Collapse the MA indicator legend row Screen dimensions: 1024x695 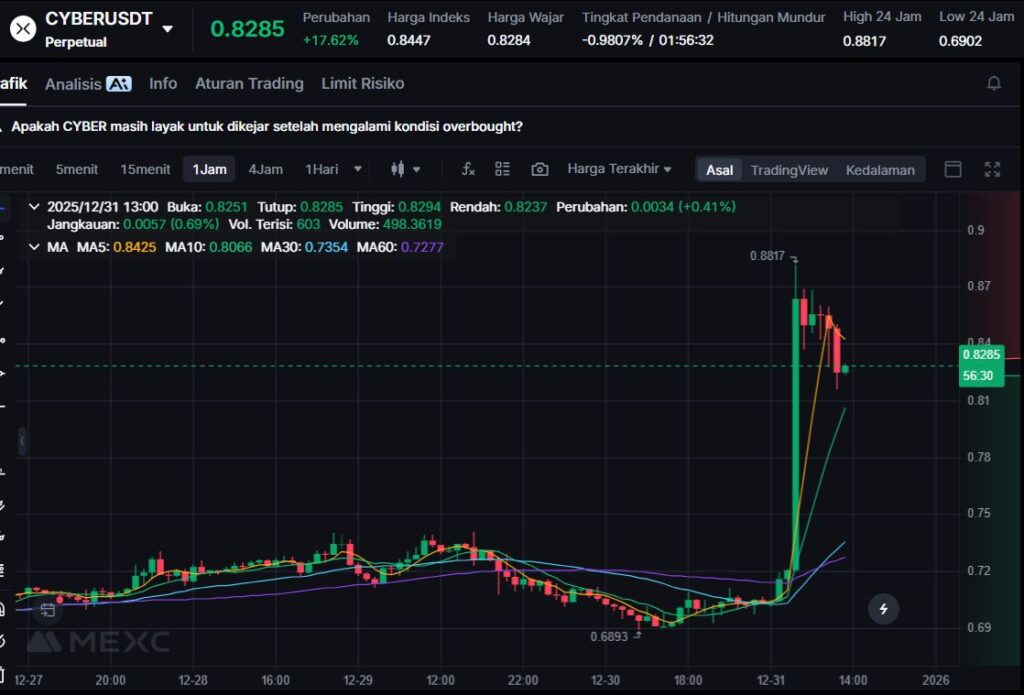(x=34, y=246)
